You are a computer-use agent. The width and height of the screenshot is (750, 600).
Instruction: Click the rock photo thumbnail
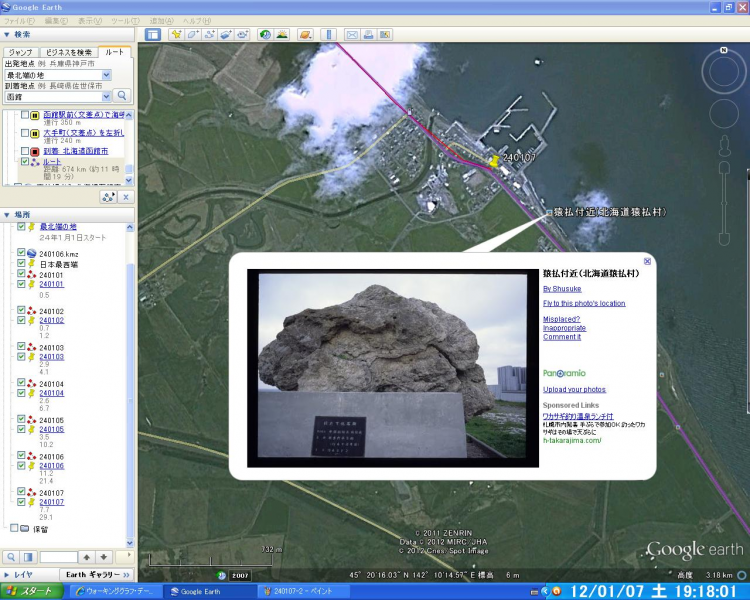pyautogui.click(x=393, y=367)
